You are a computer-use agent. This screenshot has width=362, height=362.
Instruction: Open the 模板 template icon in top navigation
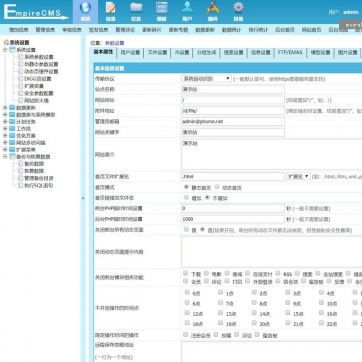[162, 8]
